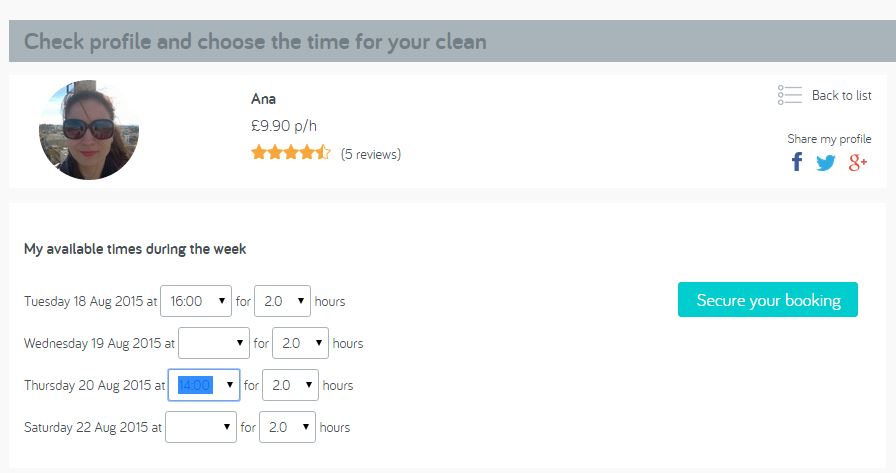Screen dimensions: 896x473
Task: Open Thursday hours duration dropdown
Action: coord(290,385)
